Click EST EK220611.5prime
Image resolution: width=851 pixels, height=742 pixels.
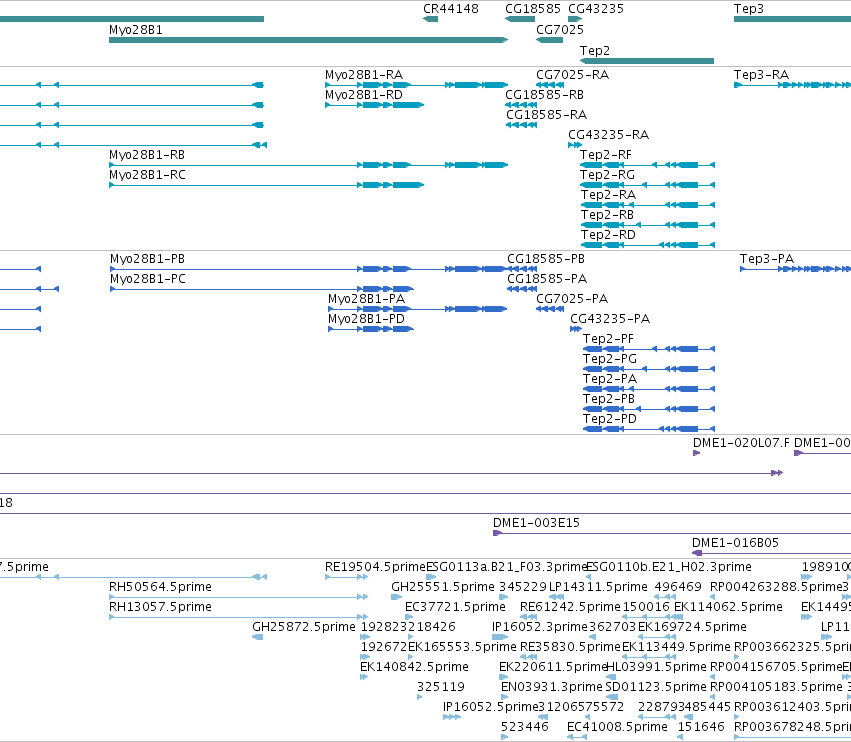(503, 677)
